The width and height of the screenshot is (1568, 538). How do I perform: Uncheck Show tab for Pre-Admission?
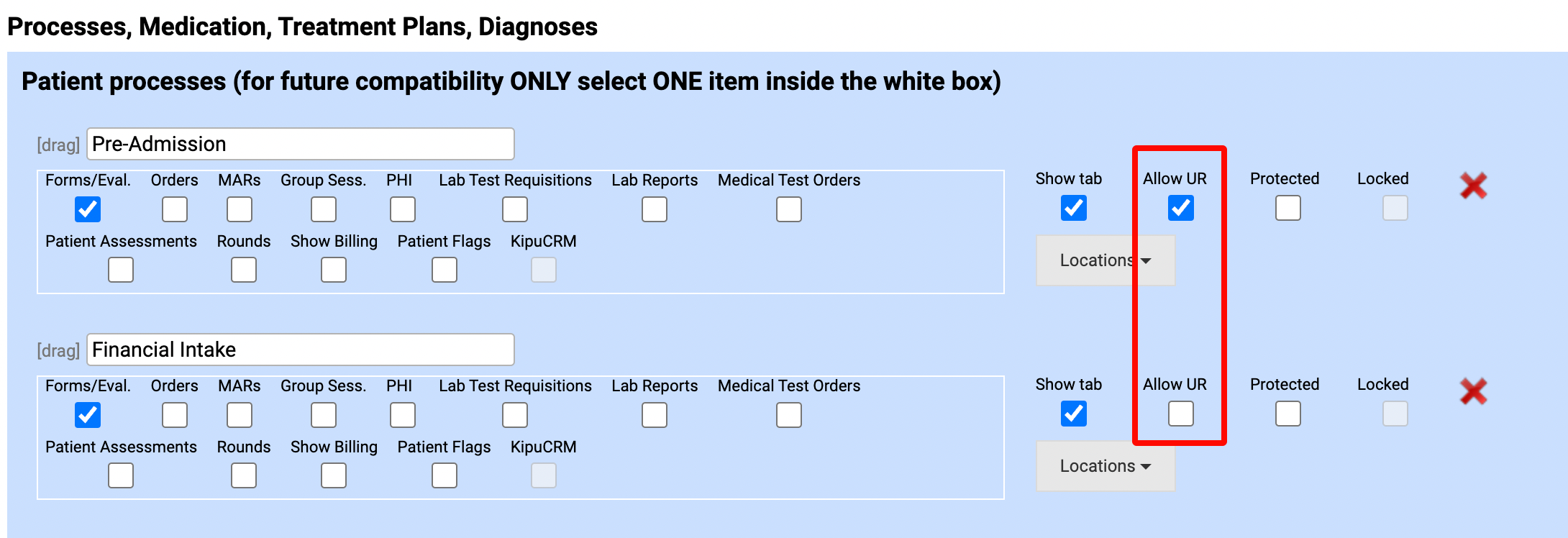pyautogui.click(x=1073, y=209)
